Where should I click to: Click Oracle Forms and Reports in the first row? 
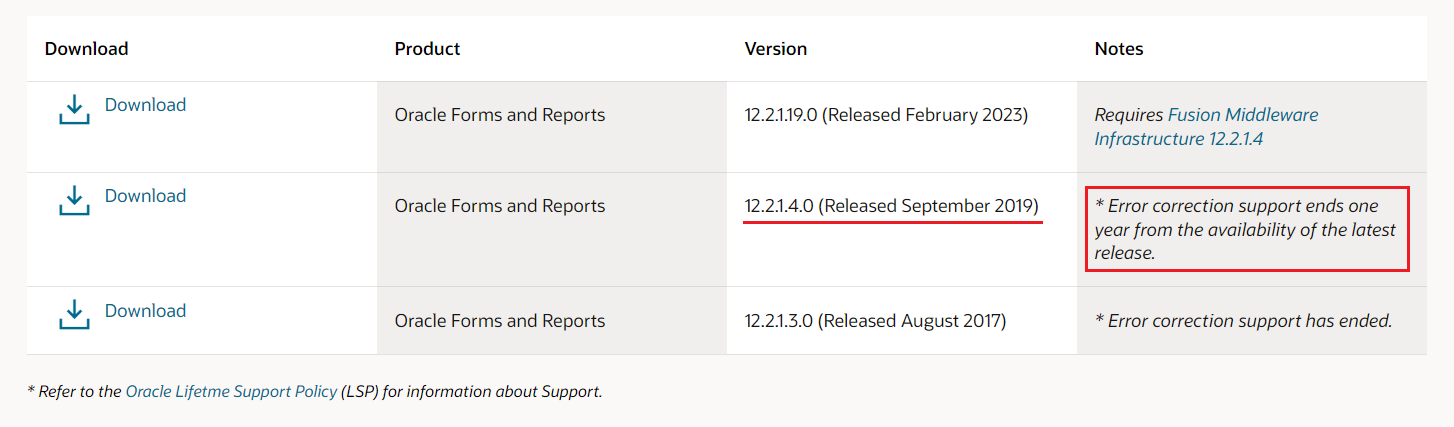(x=500, y=115)
